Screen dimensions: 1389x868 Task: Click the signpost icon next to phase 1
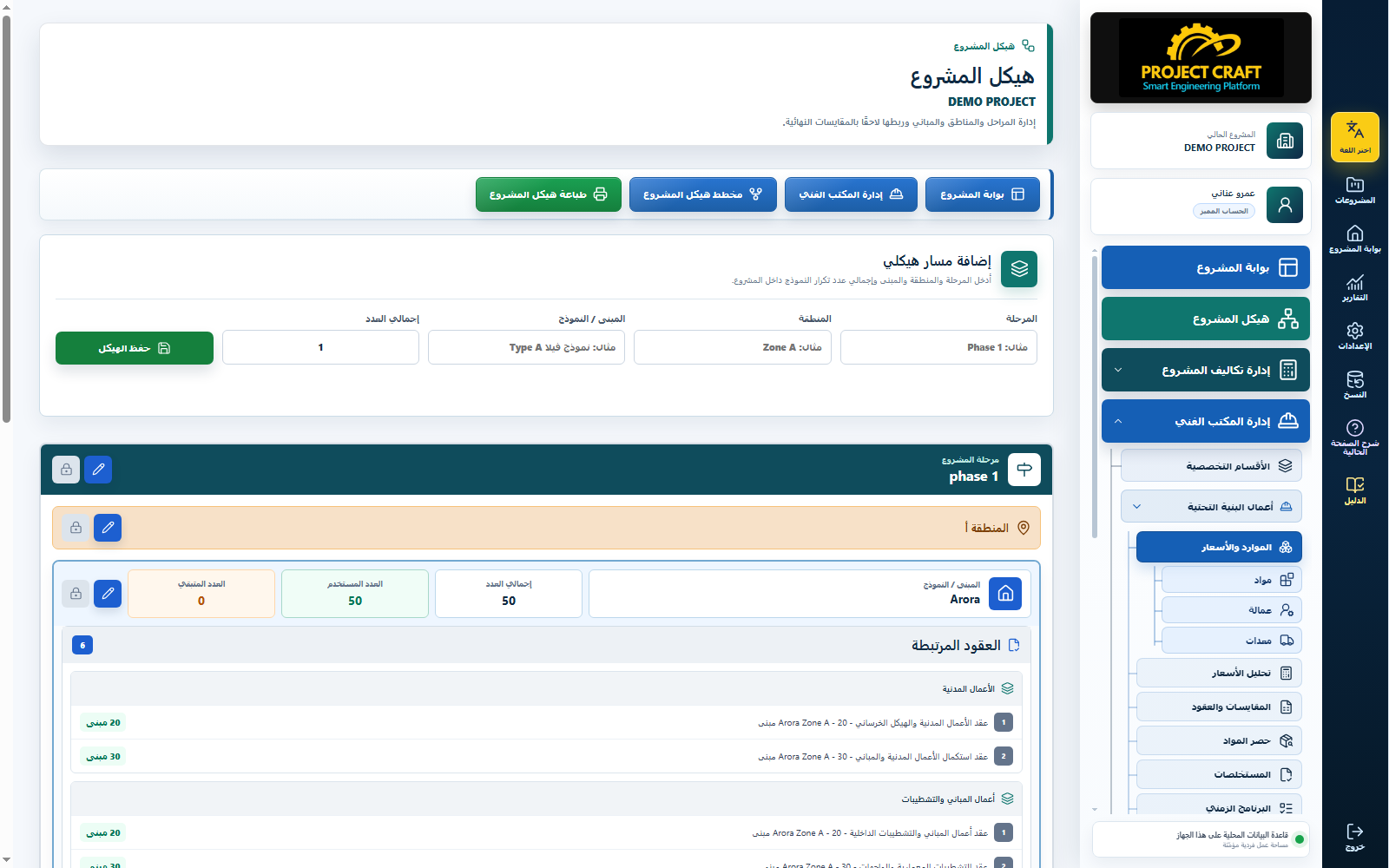[x=1024, y=470]
